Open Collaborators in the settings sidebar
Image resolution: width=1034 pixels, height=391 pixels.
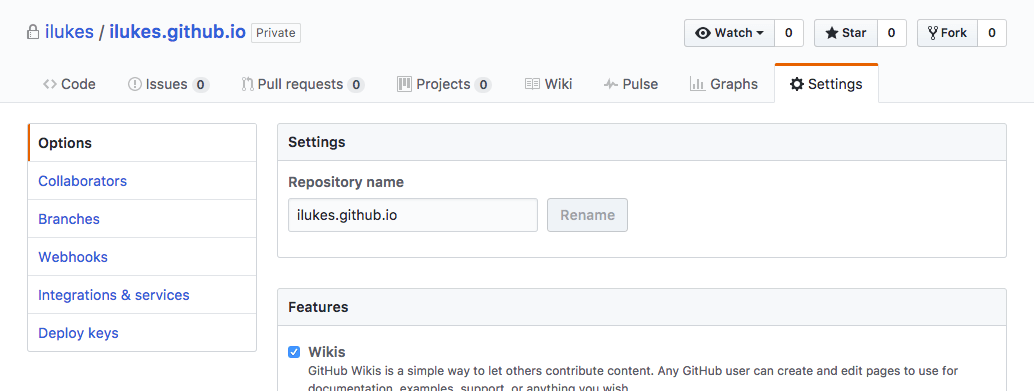pos(142,181)
